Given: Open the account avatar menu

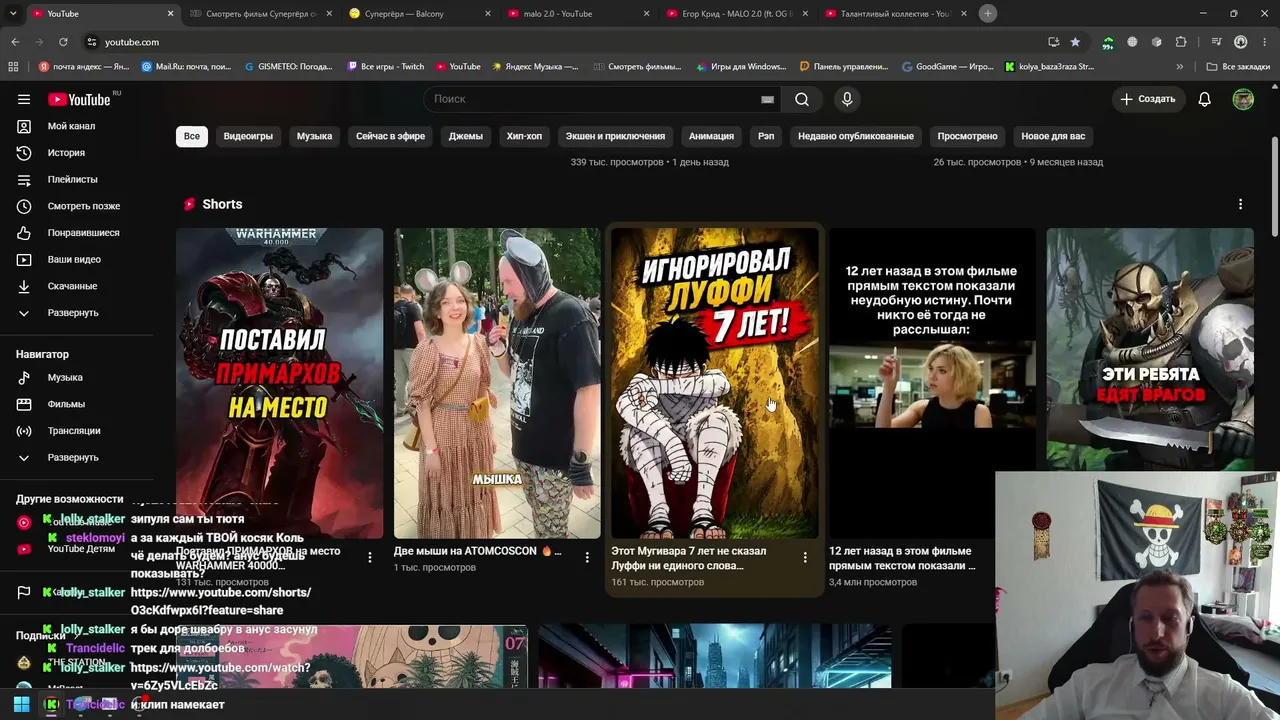Looking at the screenshot, I should (x=1243, y=99).
